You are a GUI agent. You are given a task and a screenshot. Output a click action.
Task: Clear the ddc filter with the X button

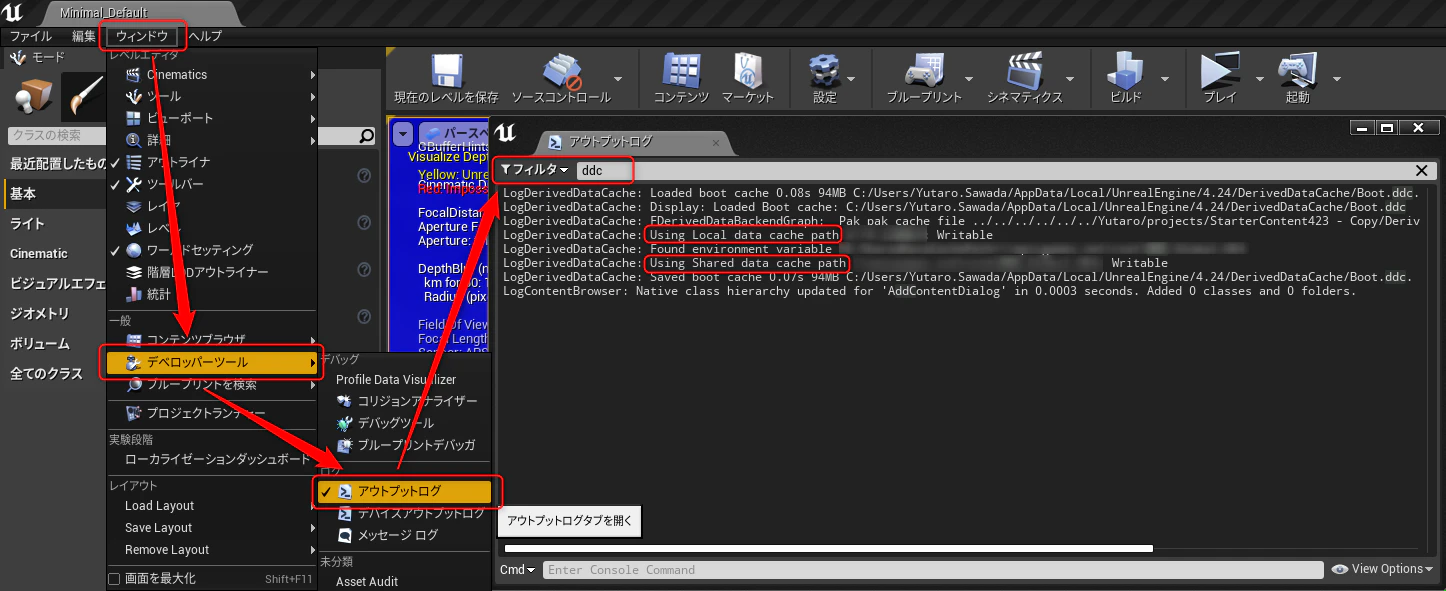pyautogui.click(x=1422, y=171)
